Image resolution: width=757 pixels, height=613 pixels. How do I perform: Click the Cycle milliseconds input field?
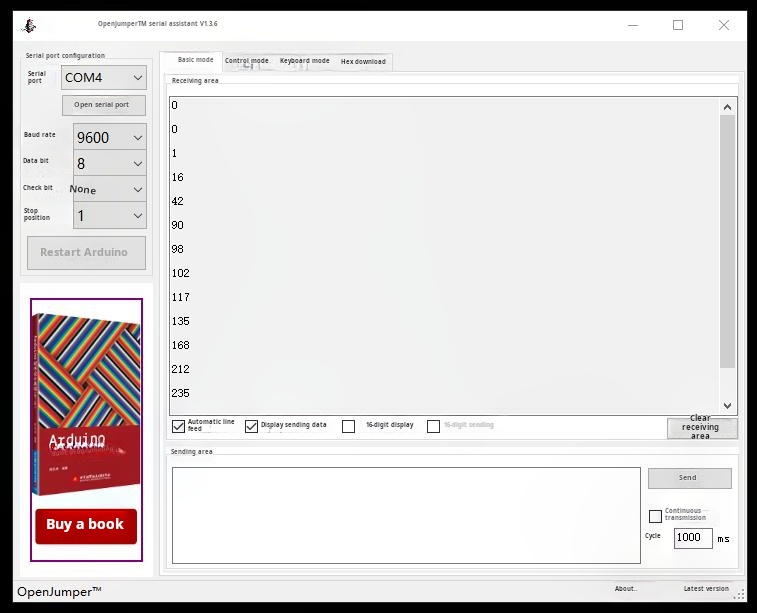[692, 538]
